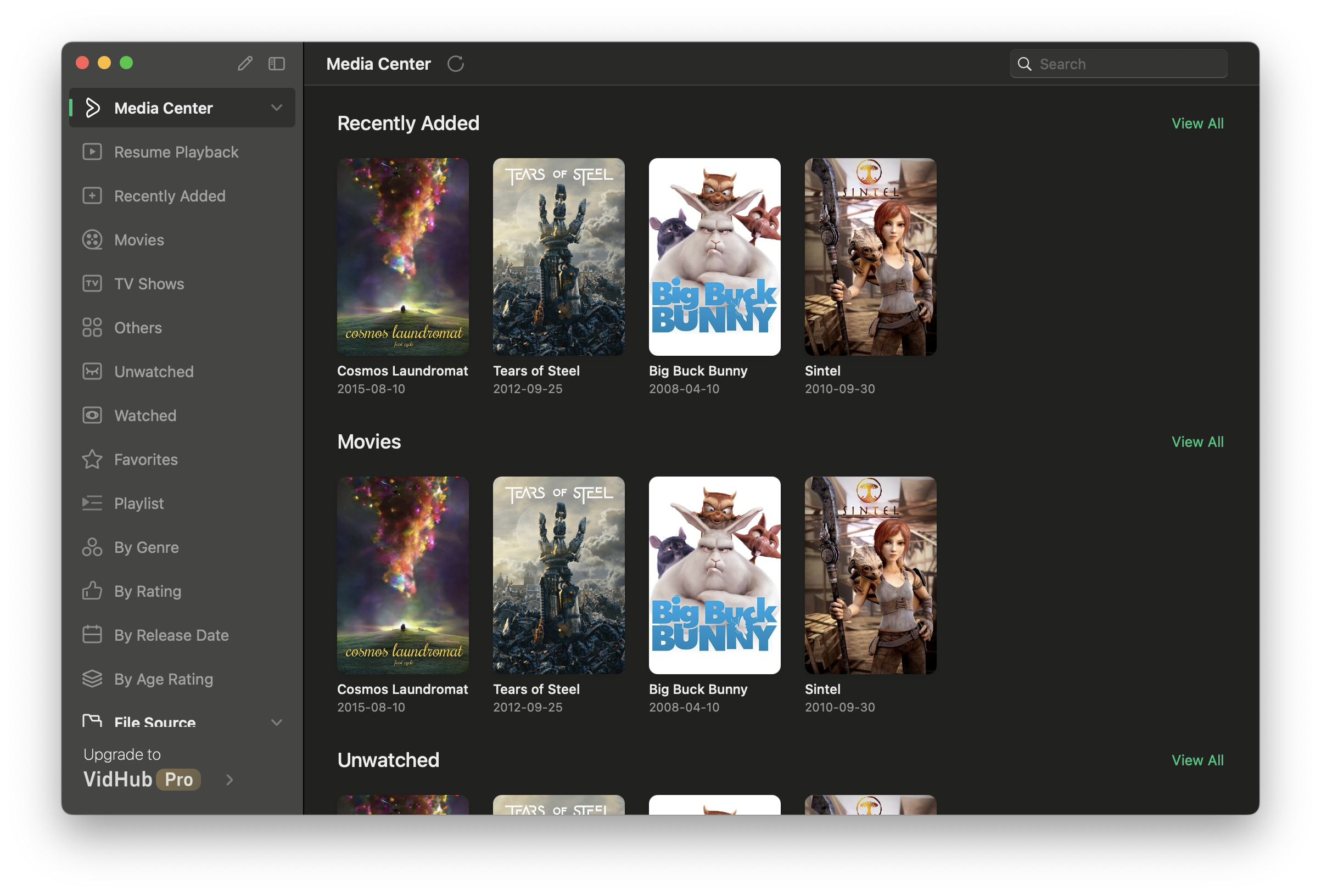
Task: Click the Resume Playback icon
Action: tap(92, 152)
